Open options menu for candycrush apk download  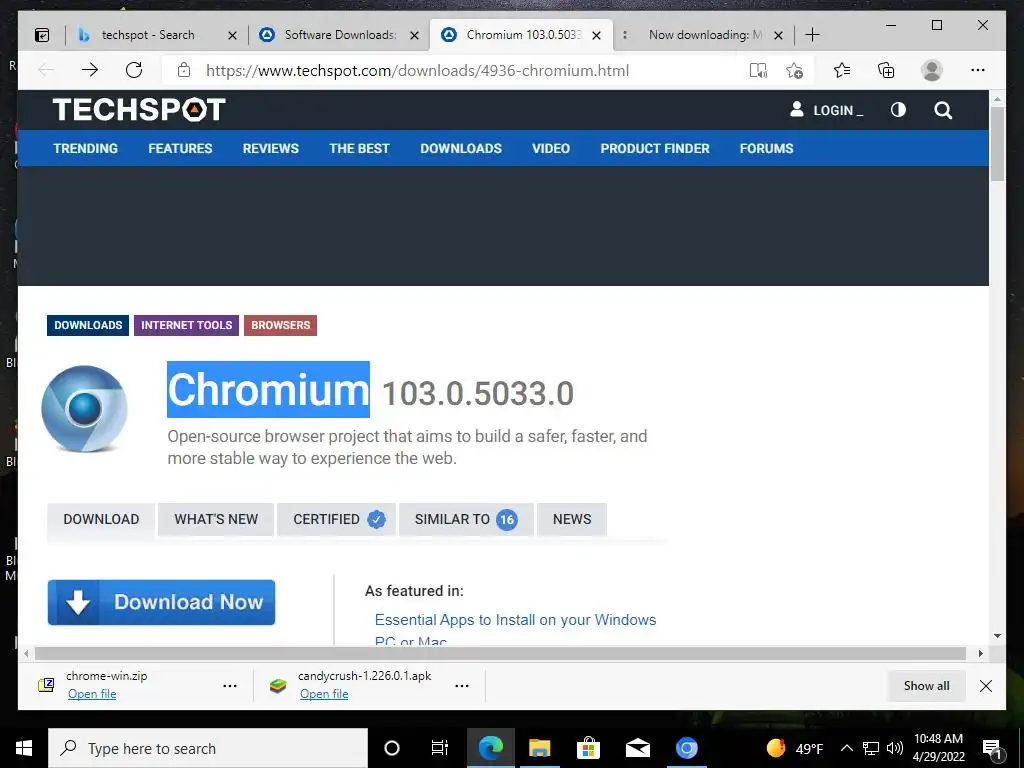[x=462, y=686]
